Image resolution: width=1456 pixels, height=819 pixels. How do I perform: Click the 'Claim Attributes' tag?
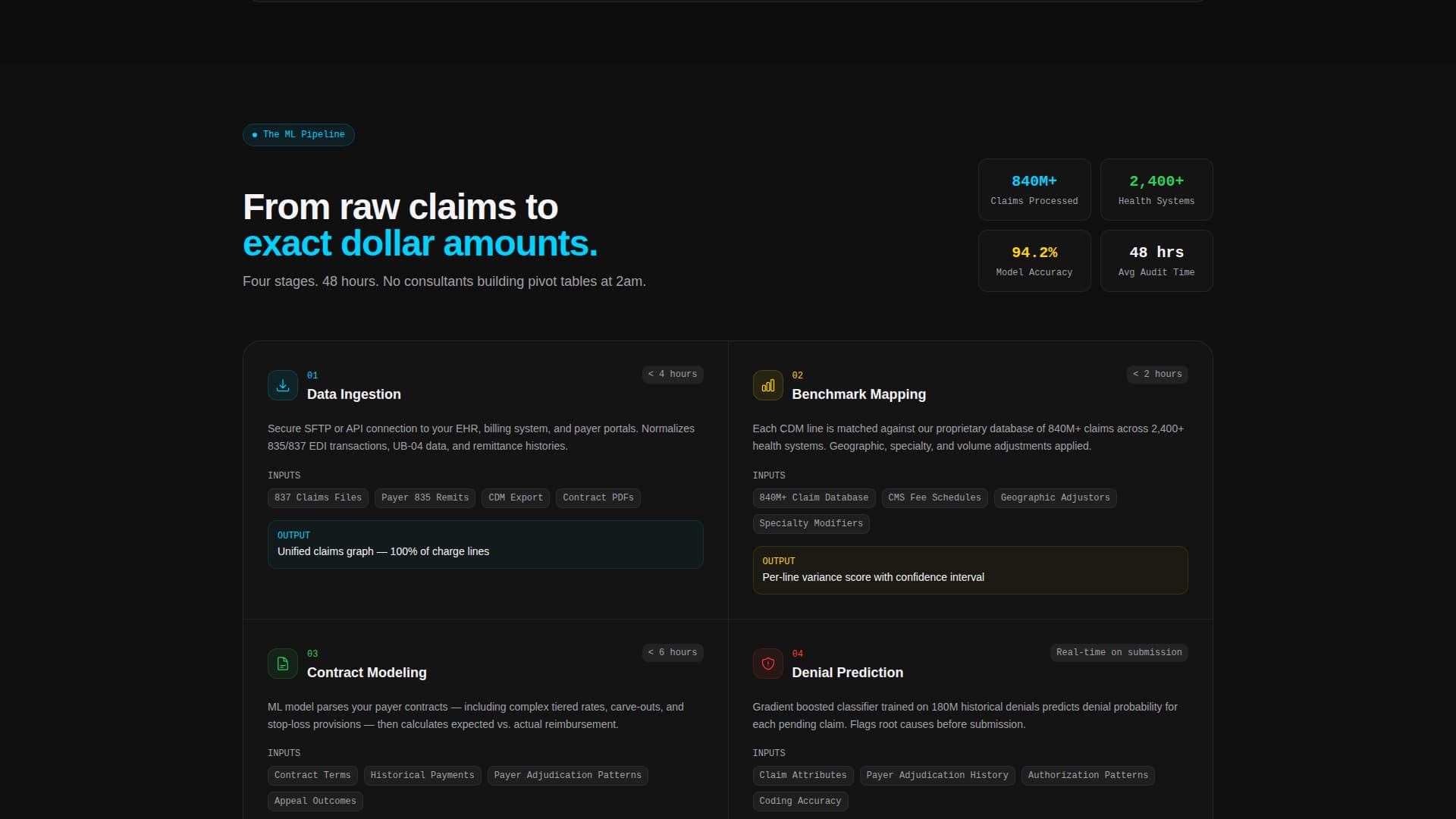(x=803, y=776)
